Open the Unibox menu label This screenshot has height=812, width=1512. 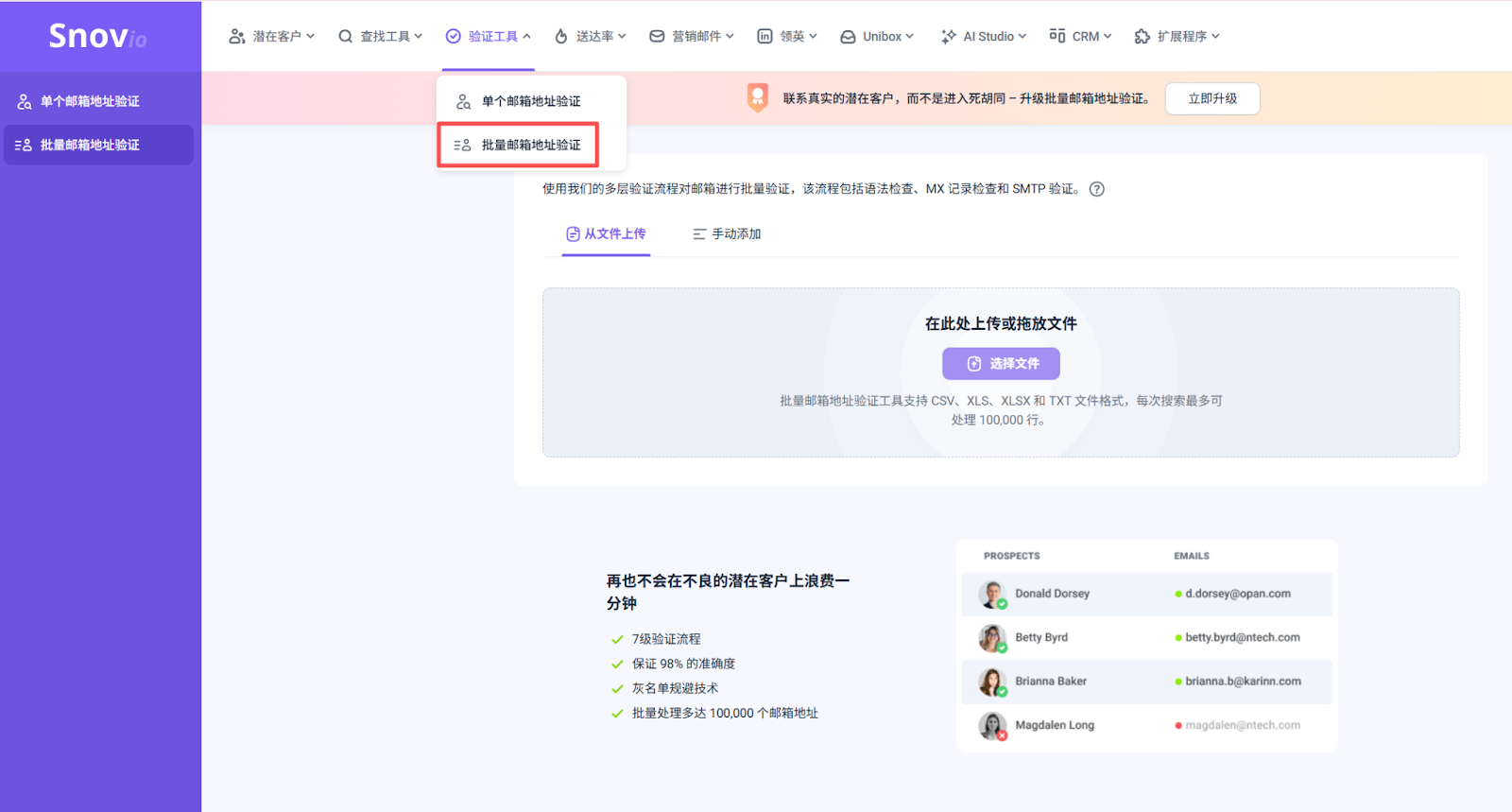pos(882,37)
